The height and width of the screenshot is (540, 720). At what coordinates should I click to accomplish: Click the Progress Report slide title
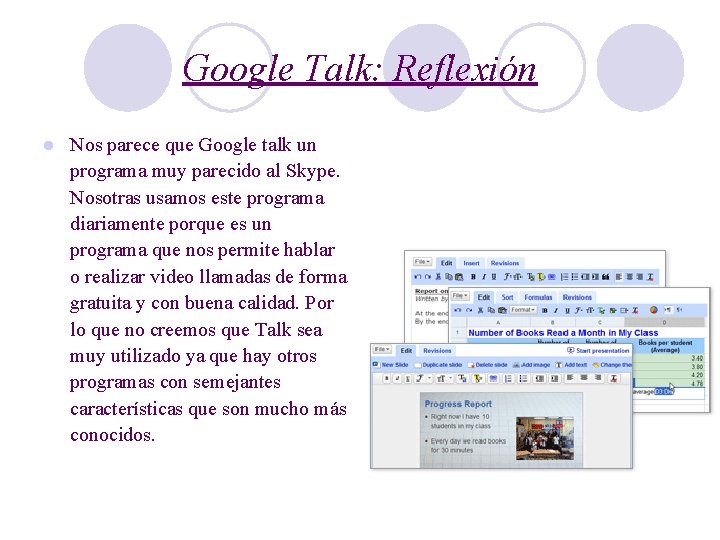(x=458, y=404)
